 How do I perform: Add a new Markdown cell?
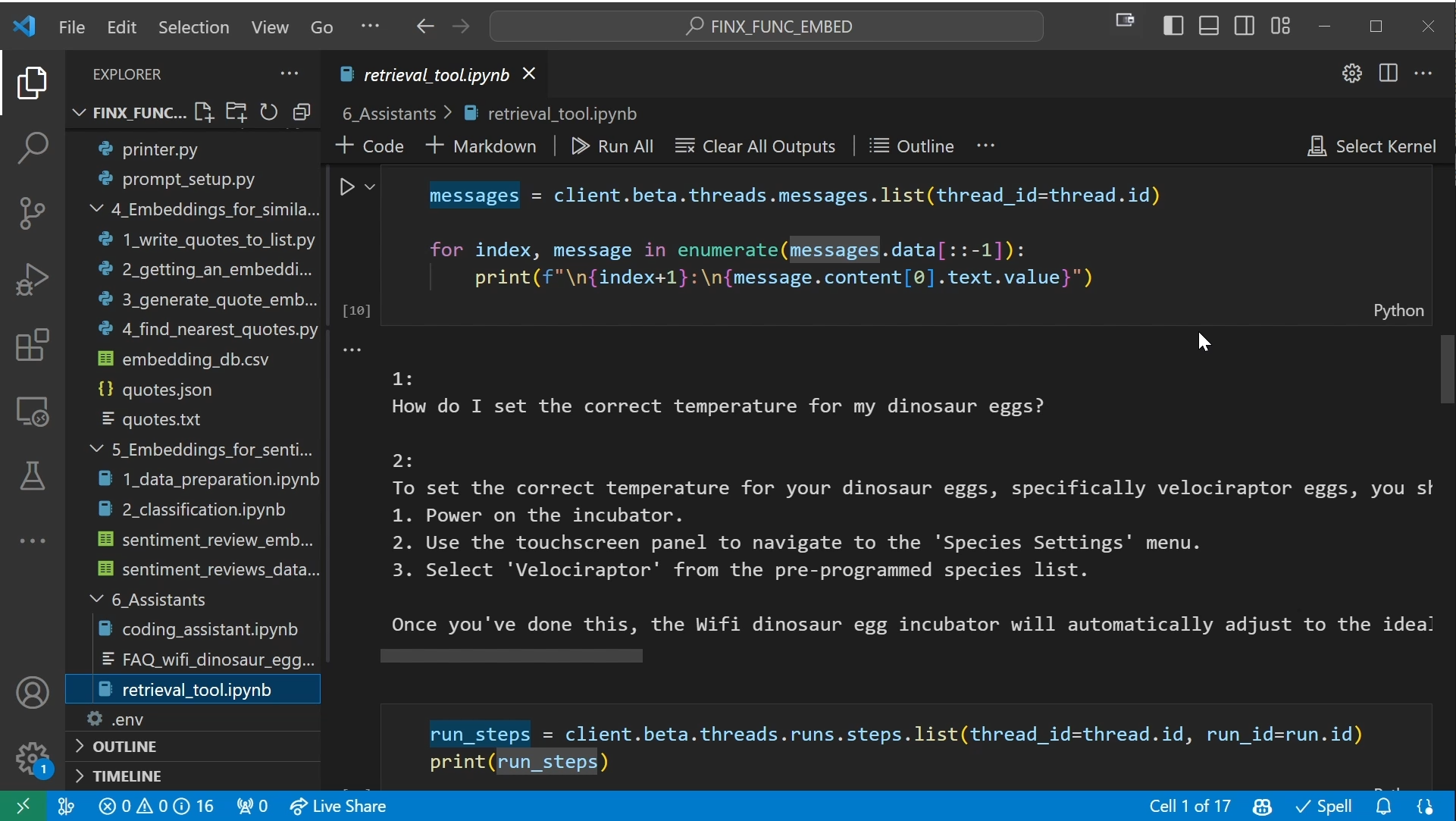pos(481,146)
